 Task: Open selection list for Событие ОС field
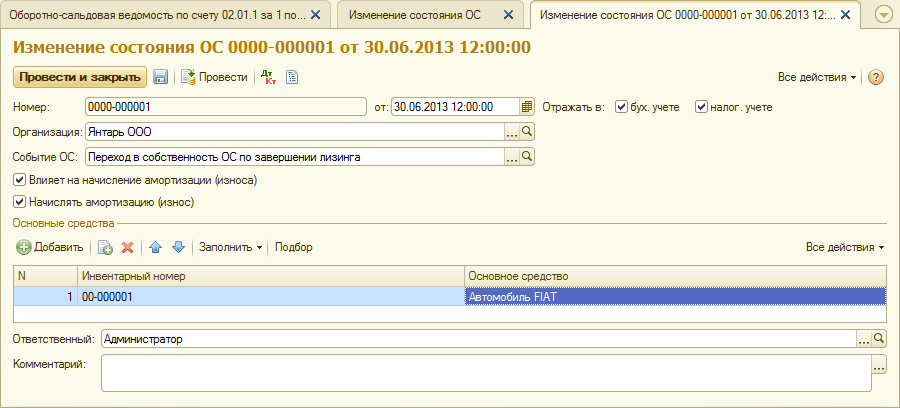coord(512,157)
